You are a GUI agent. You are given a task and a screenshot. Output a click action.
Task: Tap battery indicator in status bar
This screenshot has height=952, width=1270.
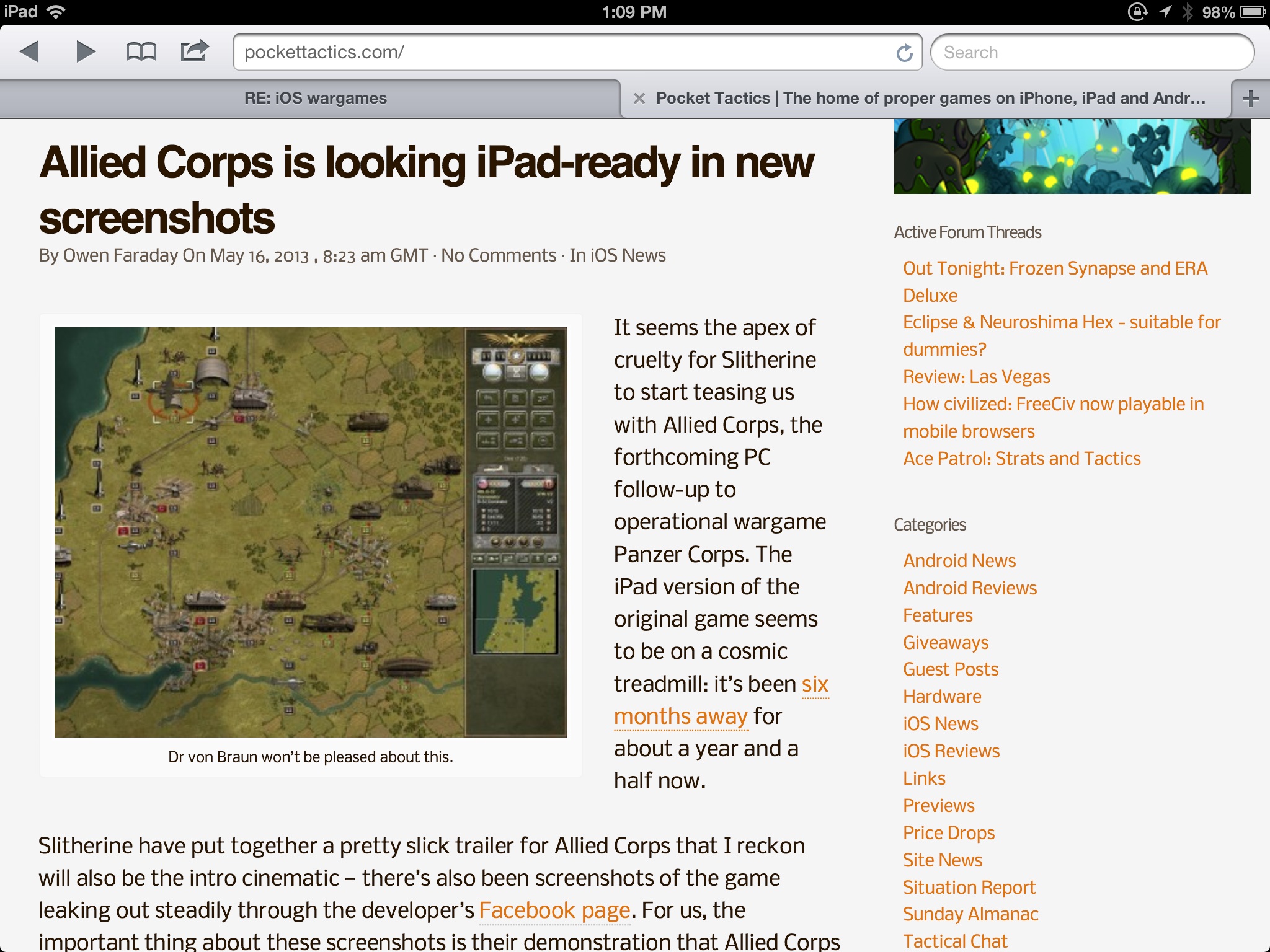coord(1253,12)
